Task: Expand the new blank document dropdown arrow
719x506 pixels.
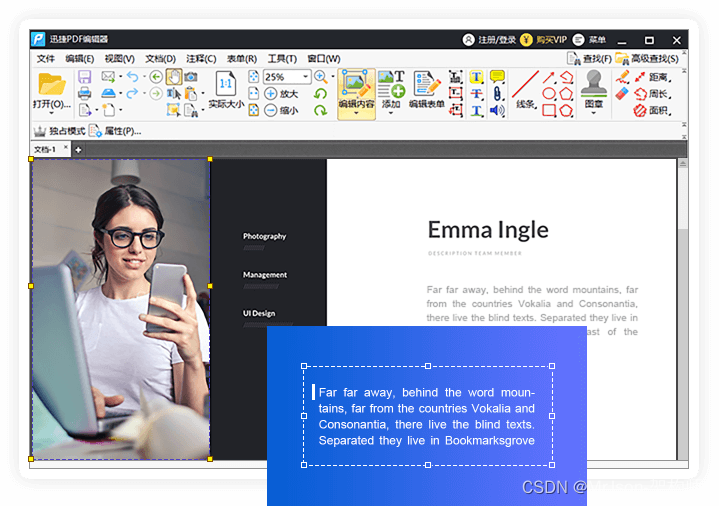Action: pos(120,110)
